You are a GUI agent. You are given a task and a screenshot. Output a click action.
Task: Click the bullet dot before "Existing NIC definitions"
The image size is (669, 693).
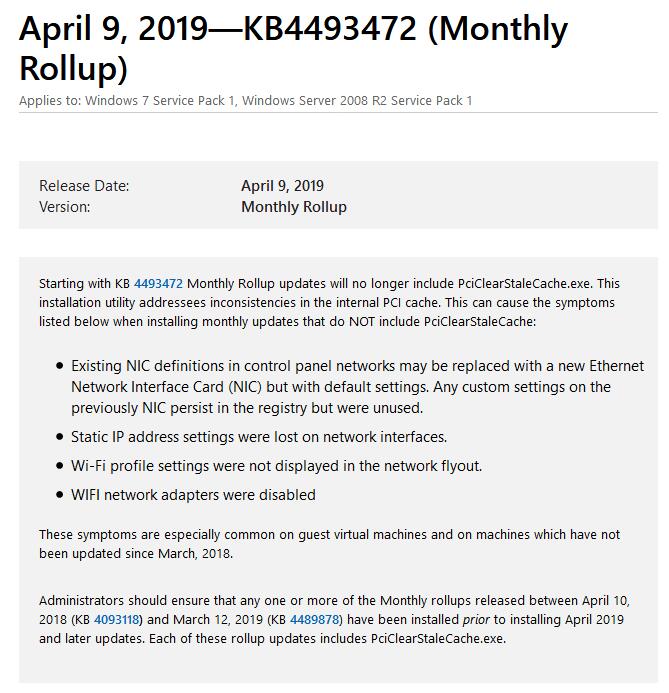coord(60,366)
